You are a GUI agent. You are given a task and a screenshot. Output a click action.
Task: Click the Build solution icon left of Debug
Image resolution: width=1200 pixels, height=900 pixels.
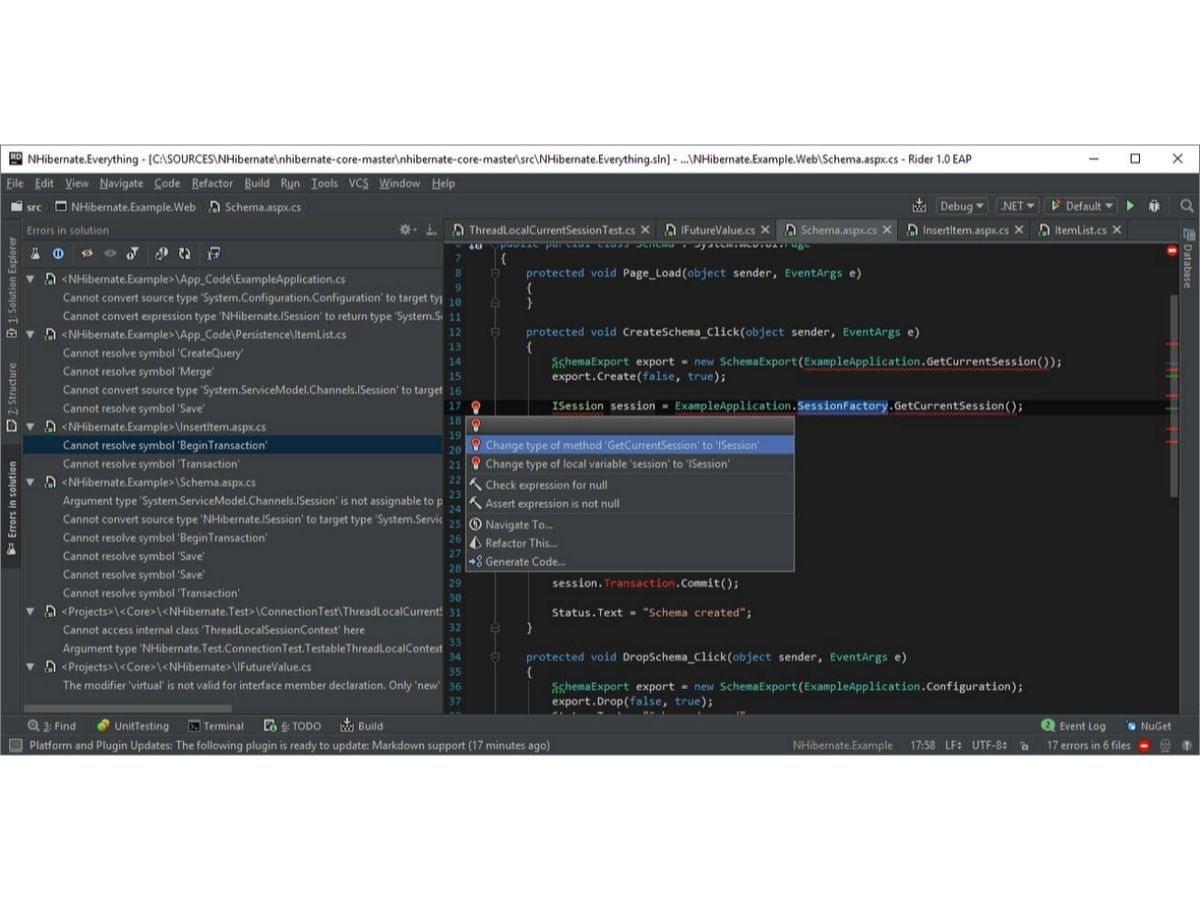[x=919, y=206]
